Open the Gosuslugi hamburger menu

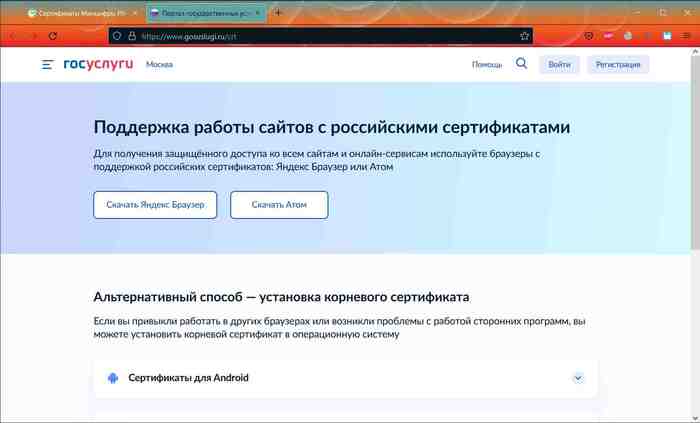pyautogui.click(x=48, y=65)
